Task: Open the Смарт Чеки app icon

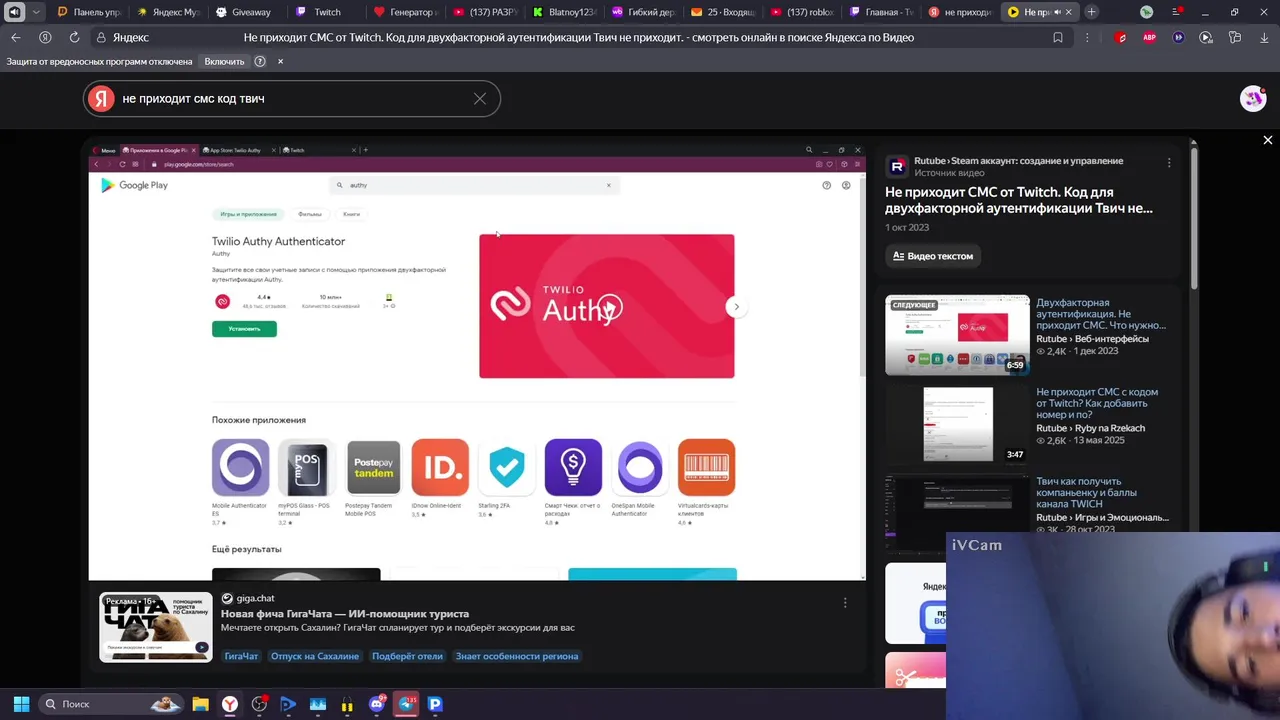Action: pos(573,467)
